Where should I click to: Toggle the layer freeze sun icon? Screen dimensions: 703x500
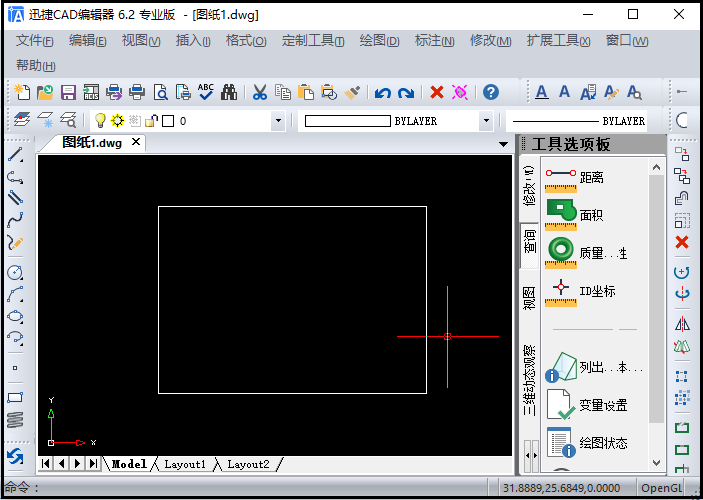coord(117,121)
